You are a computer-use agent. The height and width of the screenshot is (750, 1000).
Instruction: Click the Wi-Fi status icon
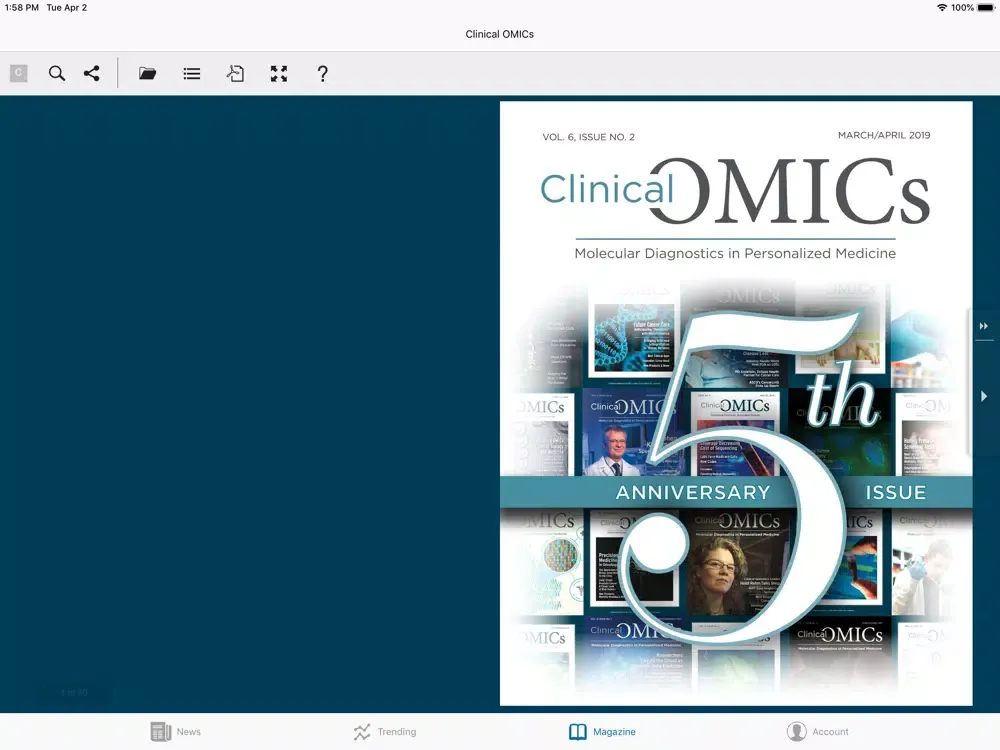click(942, 8)
